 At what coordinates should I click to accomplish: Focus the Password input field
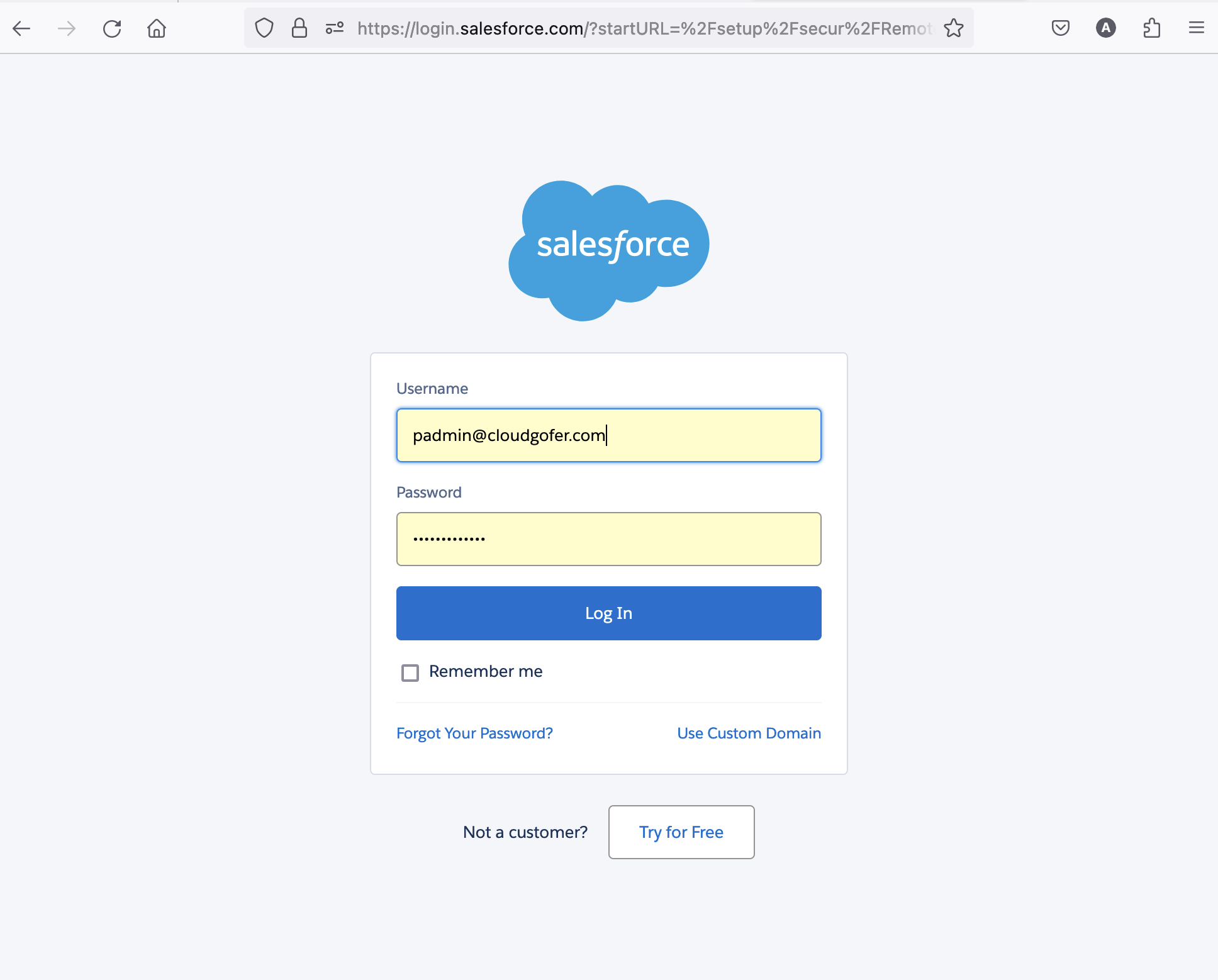click(608, 538)
